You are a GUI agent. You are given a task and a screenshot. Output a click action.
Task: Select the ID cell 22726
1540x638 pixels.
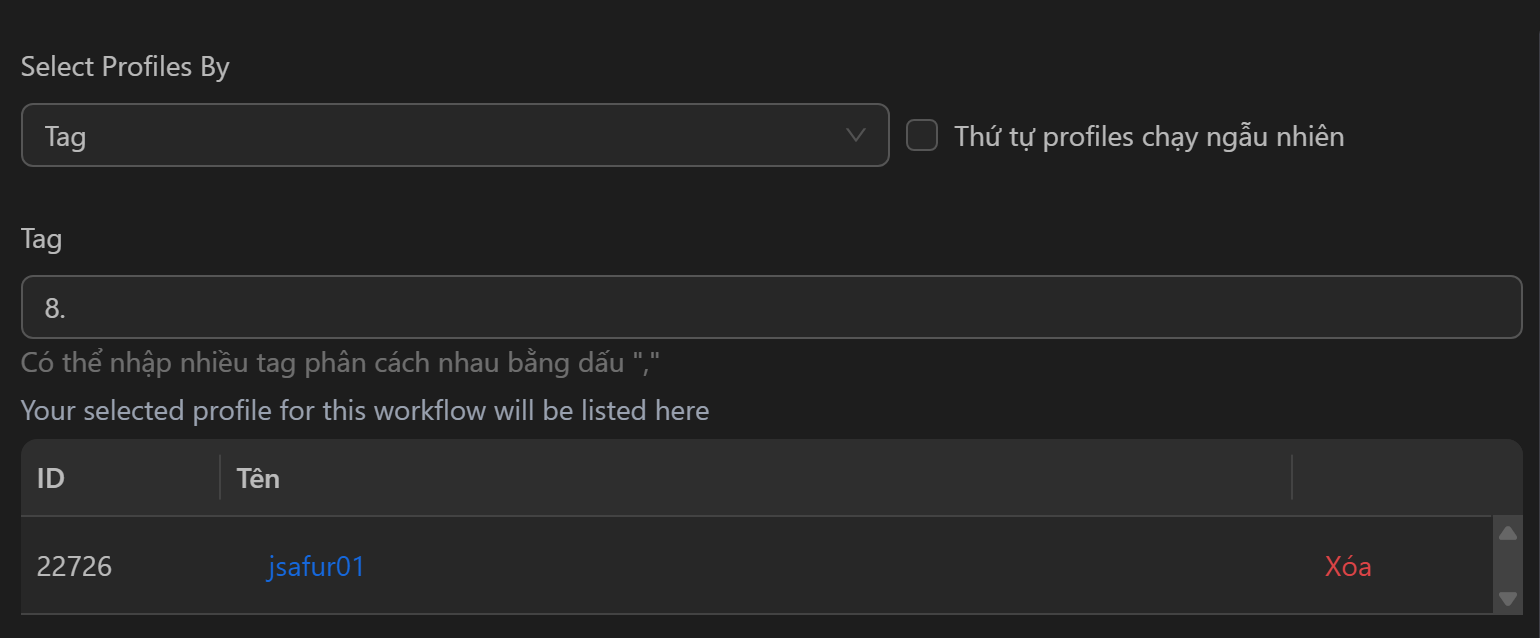point(75,567)
